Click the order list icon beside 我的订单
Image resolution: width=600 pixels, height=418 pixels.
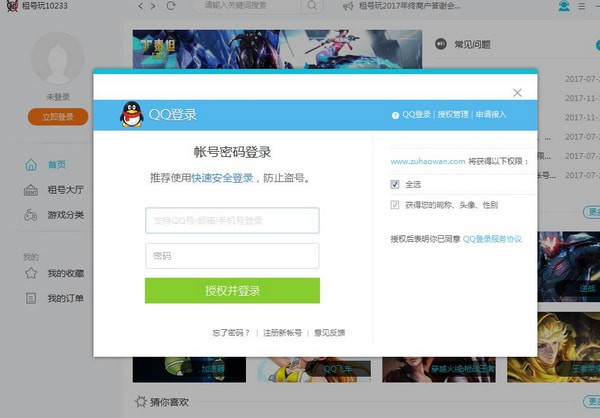point(31,298)
